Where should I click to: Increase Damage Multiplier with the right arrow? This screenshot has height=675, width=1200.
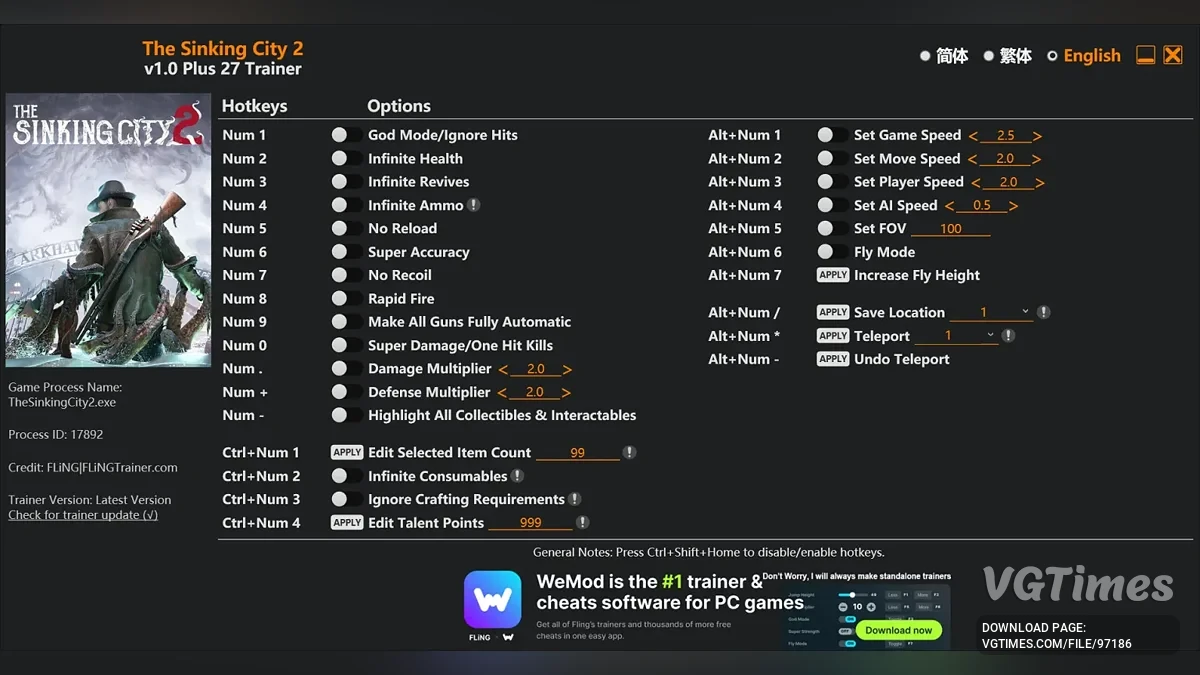point(567,369)
